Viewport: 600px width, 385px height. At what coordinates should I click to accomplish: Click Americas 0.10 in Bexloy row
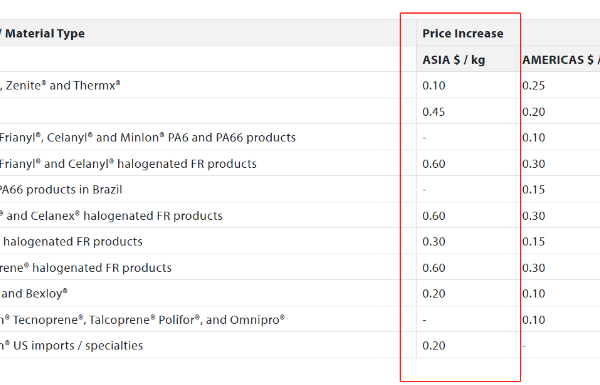tap(533, 294)
